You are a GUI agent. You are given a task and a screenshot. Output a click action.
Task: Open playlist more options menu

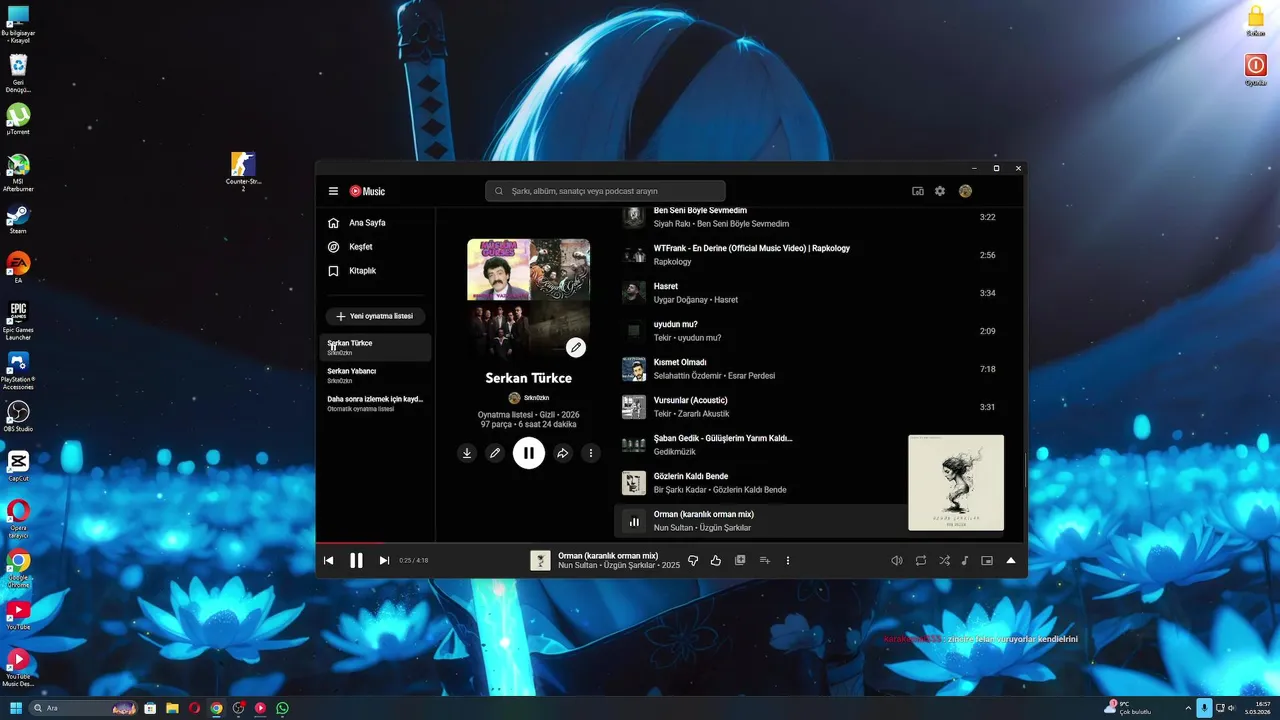click(x=590, y=453)
